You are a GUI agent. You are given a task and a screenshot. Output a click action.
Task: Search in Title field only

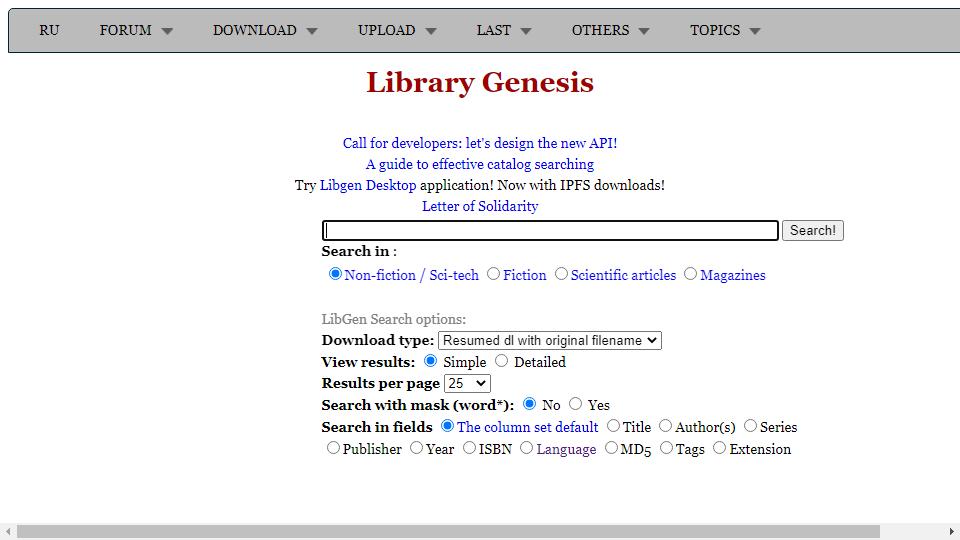click(x=613, y=426)
